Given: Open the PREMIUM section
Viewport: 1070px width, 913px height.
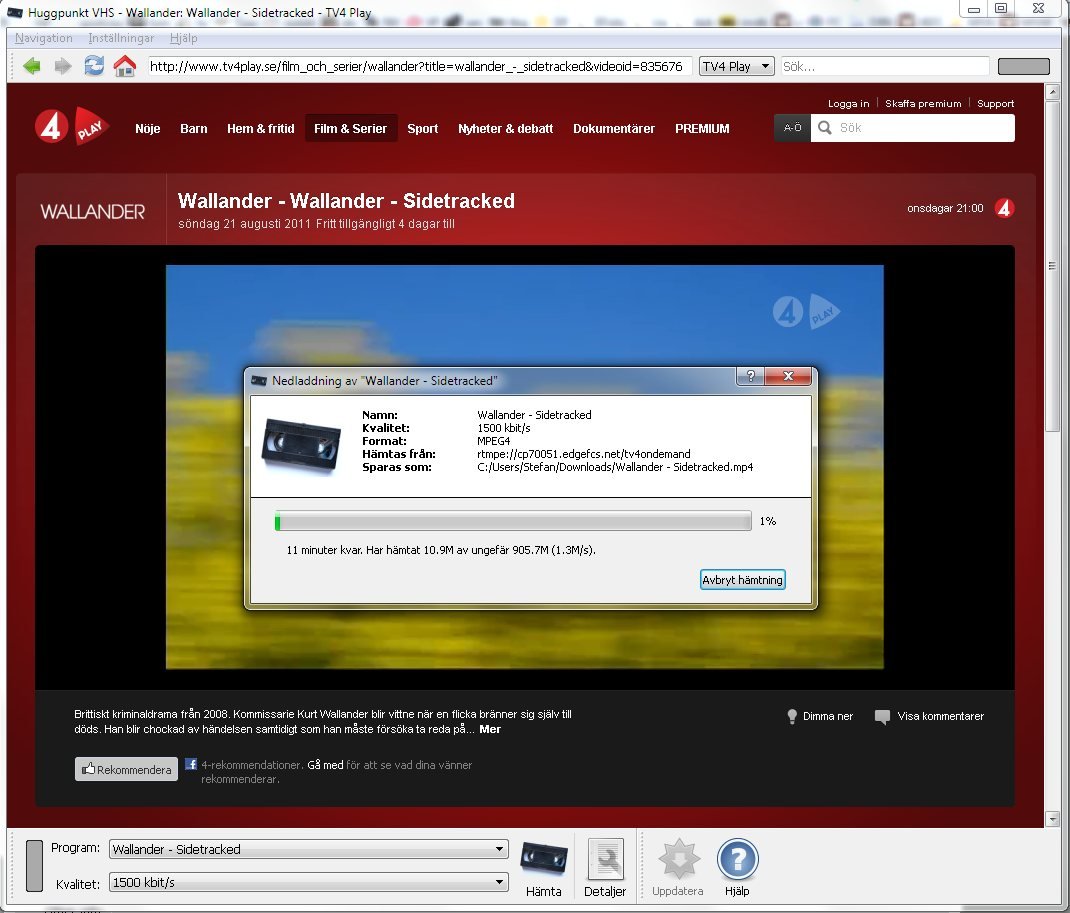Looking at the screenshot, I should (702, 128).
